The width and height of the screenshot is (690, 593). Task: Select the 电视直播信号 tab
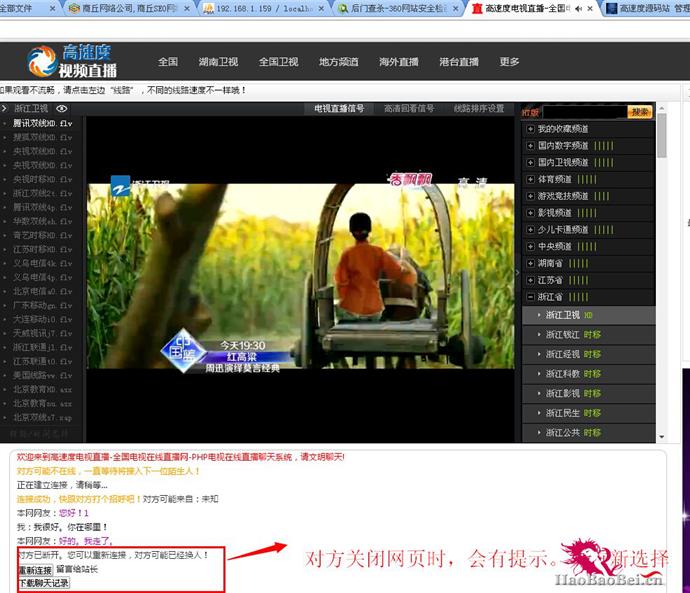(339, 109)
